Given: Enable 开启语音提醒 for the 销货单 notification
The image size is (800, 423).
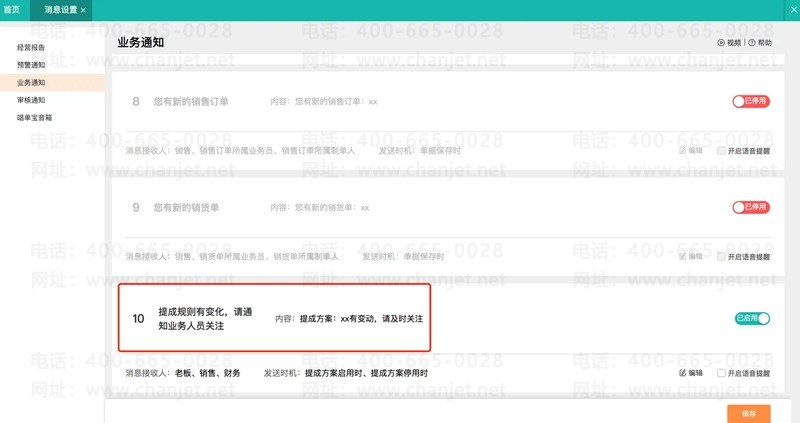Looking at the screenshot, I should [721, 257].
